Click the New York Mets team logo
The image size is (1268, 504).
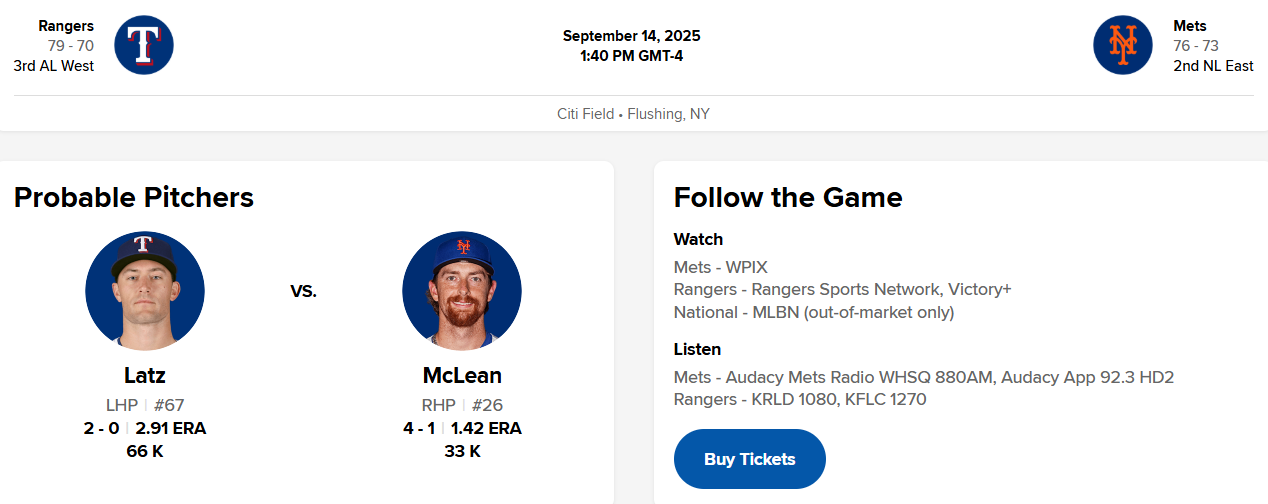coord(1123,45)
